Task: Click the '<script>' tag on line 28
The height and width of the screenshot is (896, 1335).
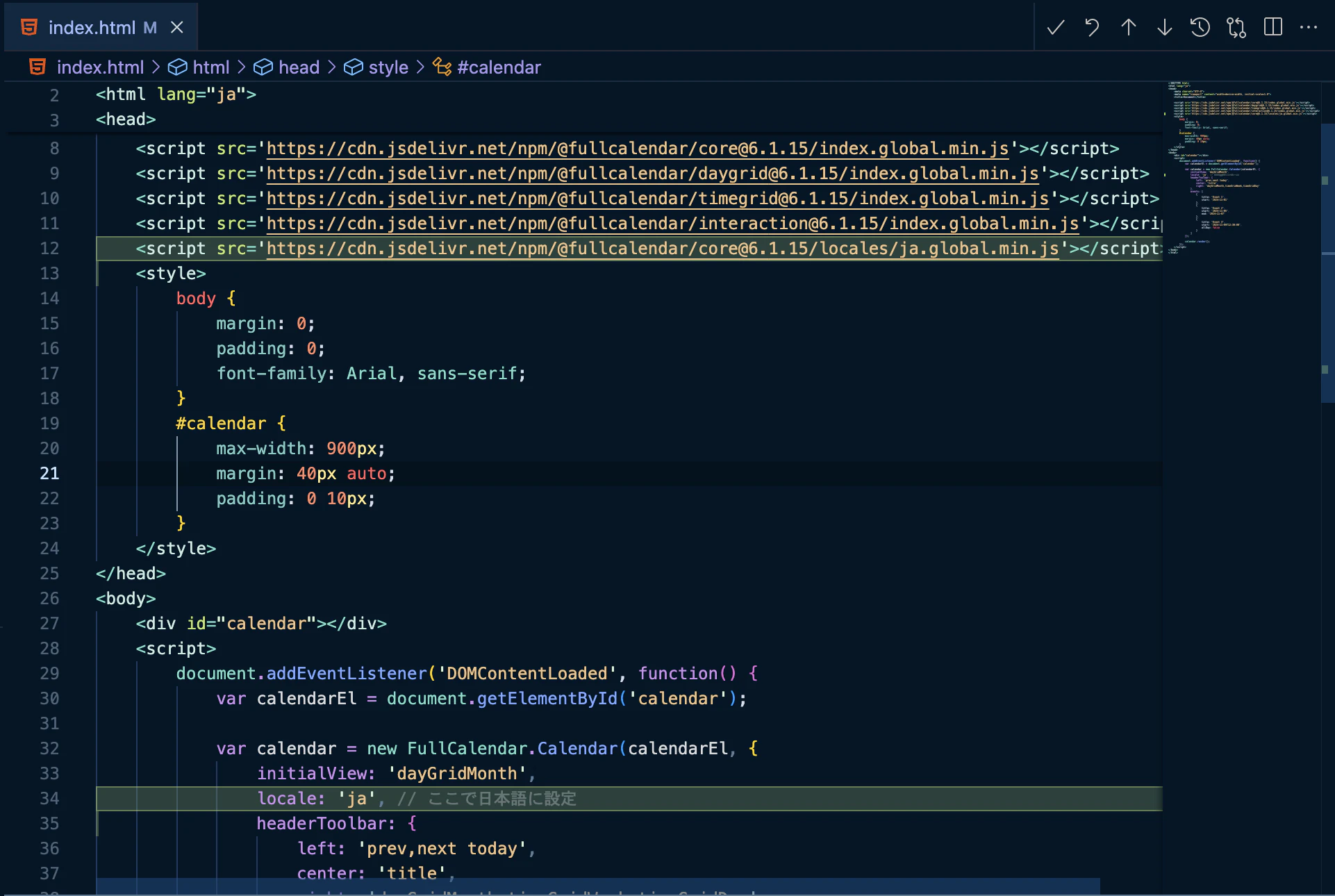Action: [176, 649]
